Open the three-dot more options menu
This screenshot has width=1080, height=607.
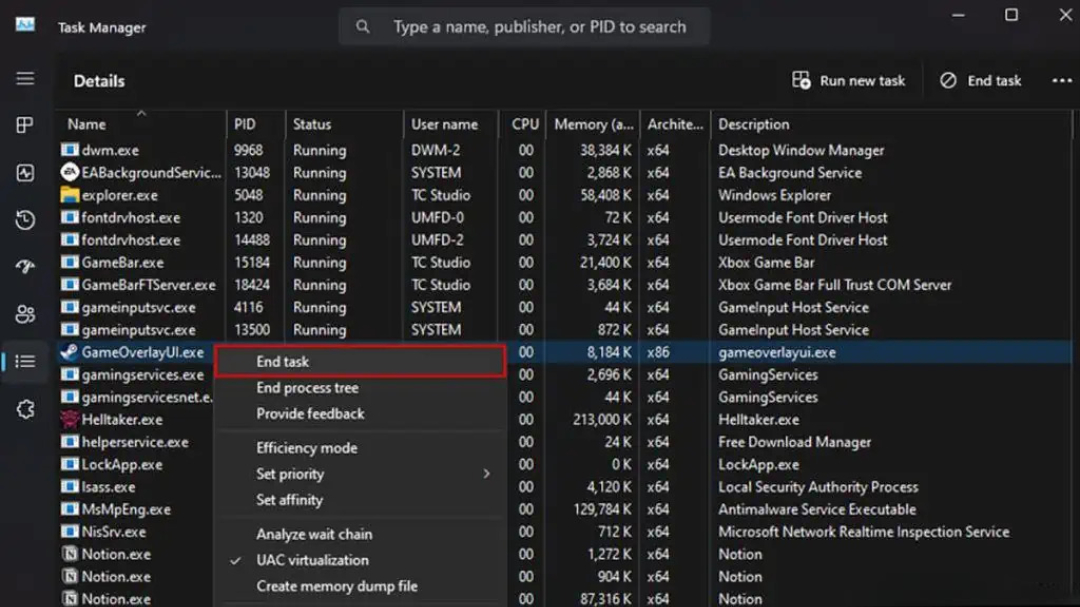point(1061,81)
